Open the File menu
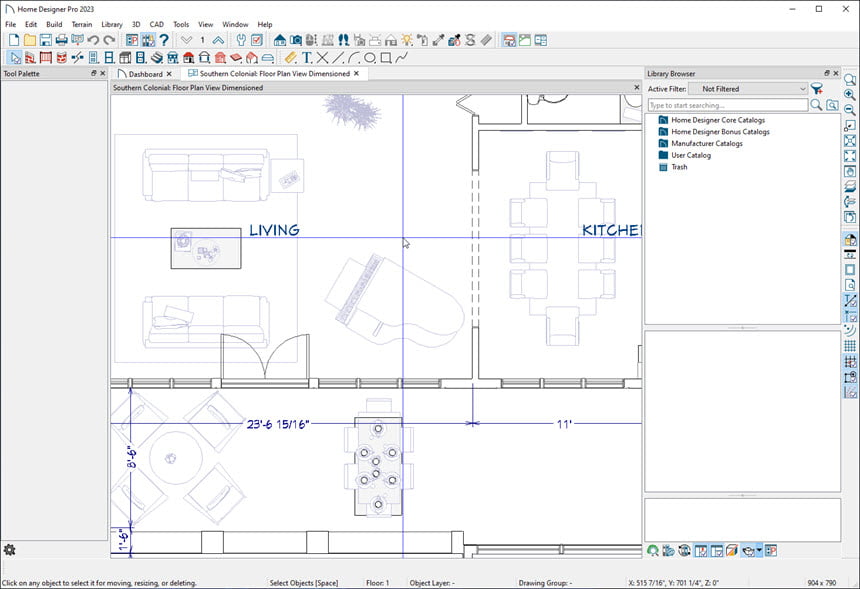860x589 pixels. (x=10, y=24)
